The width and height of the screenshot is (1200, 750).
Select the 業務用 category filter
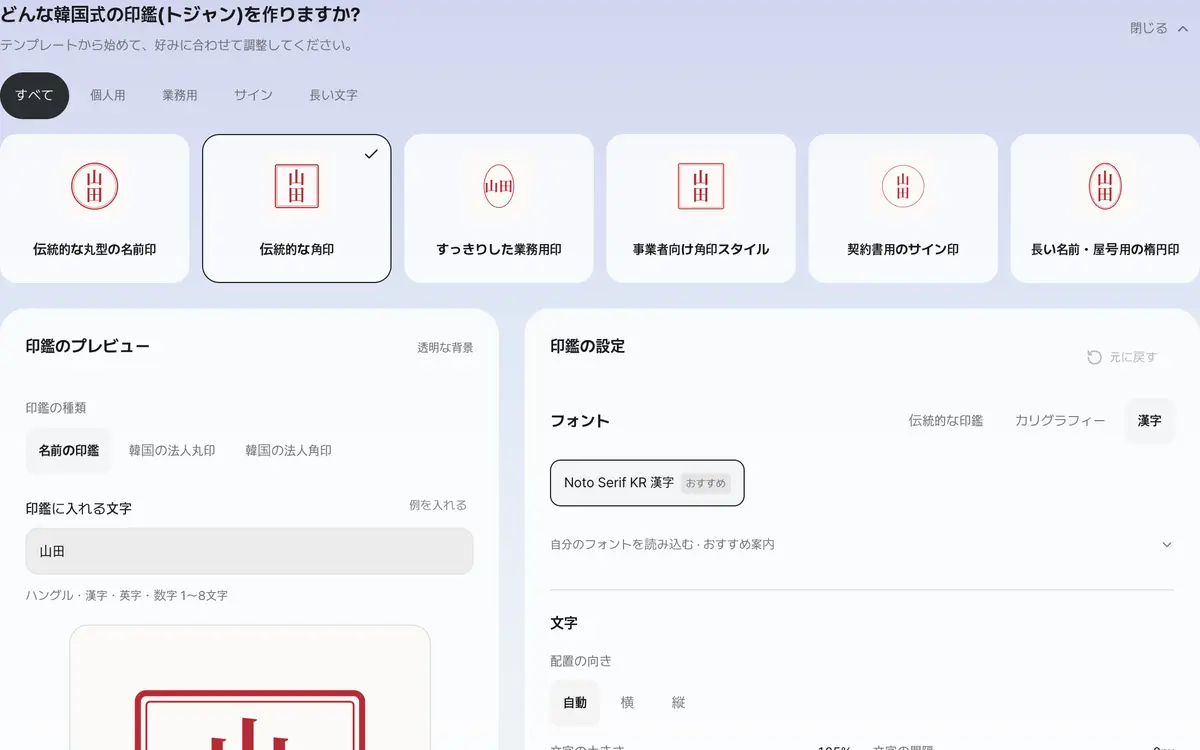click(180, 95)
